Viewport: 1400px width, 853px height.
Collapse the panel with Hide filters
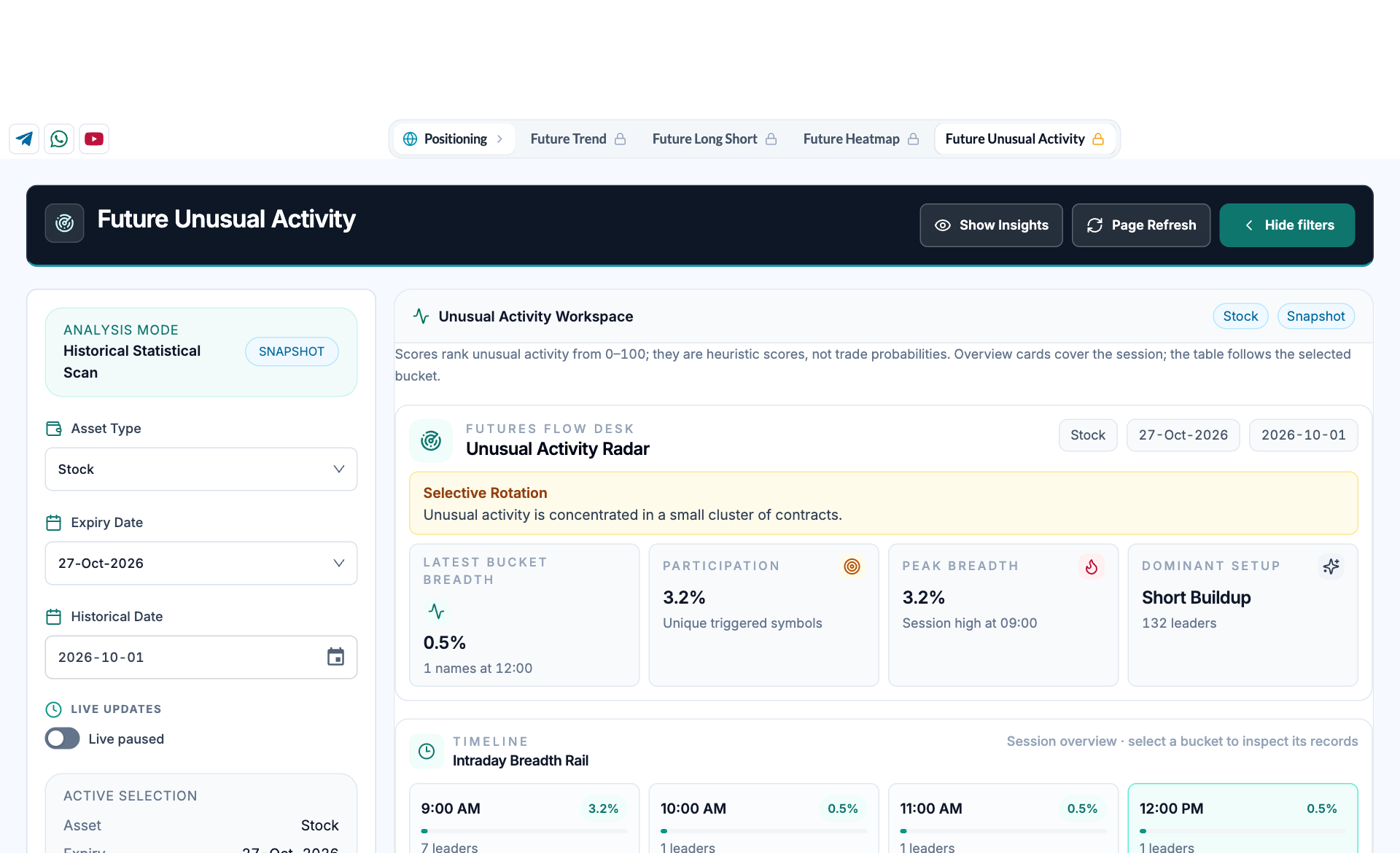[1287, 225]
